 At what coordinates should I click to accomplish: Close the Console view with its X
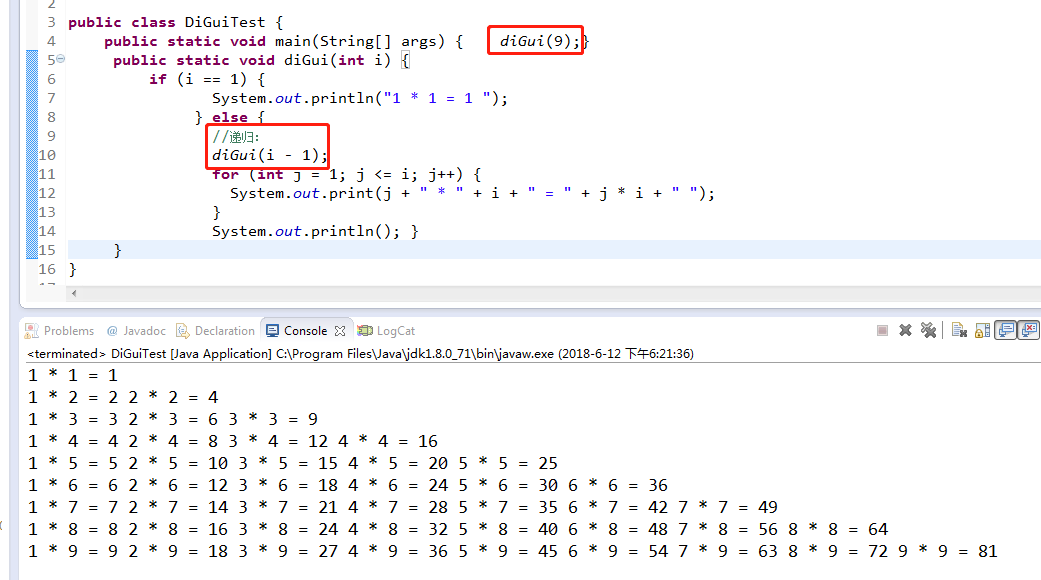click(x=340, y=330)
